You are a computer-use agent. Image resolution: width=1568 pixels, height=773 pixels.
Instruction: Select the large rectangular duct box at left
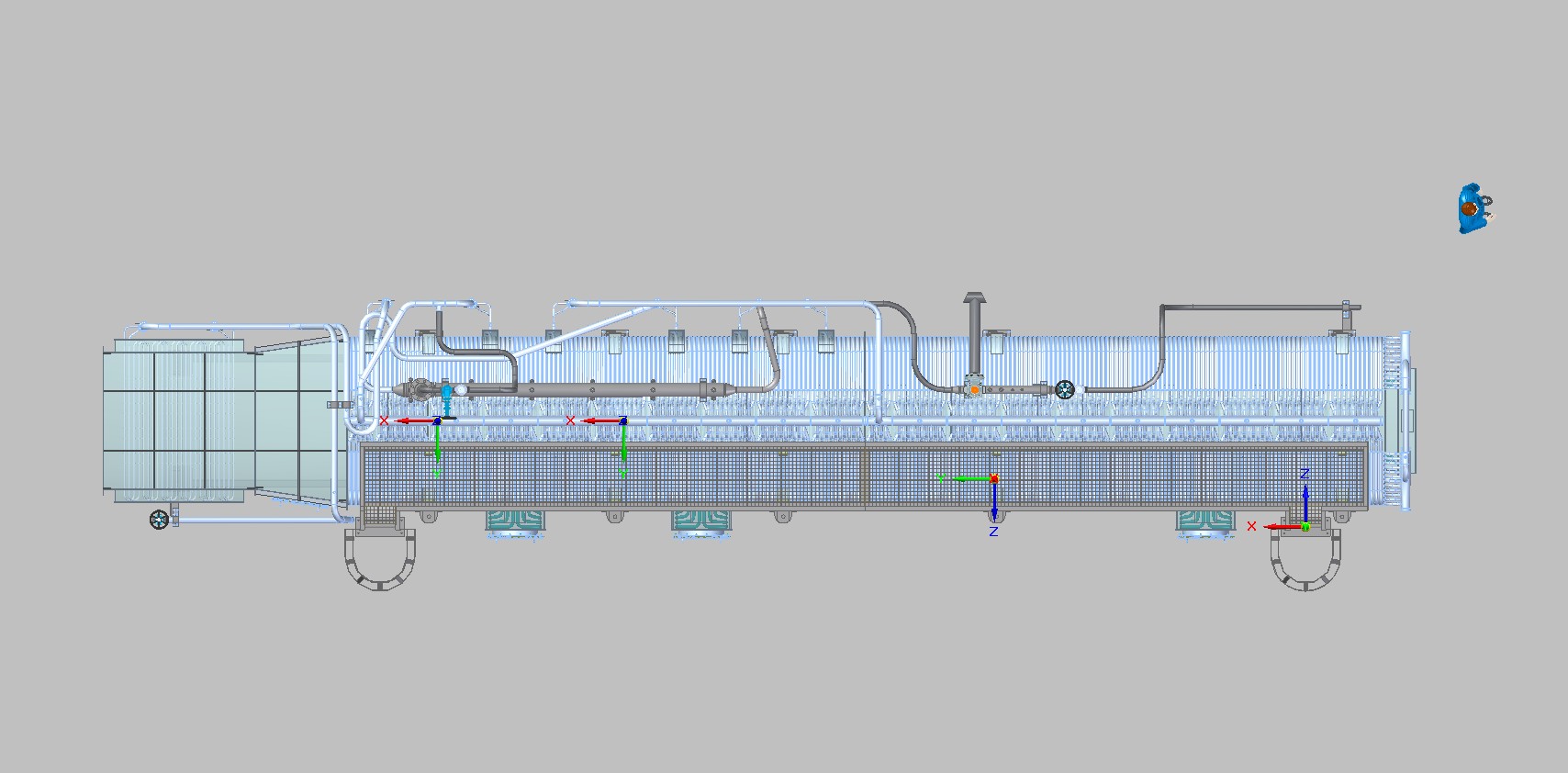[x=174, y=421]
